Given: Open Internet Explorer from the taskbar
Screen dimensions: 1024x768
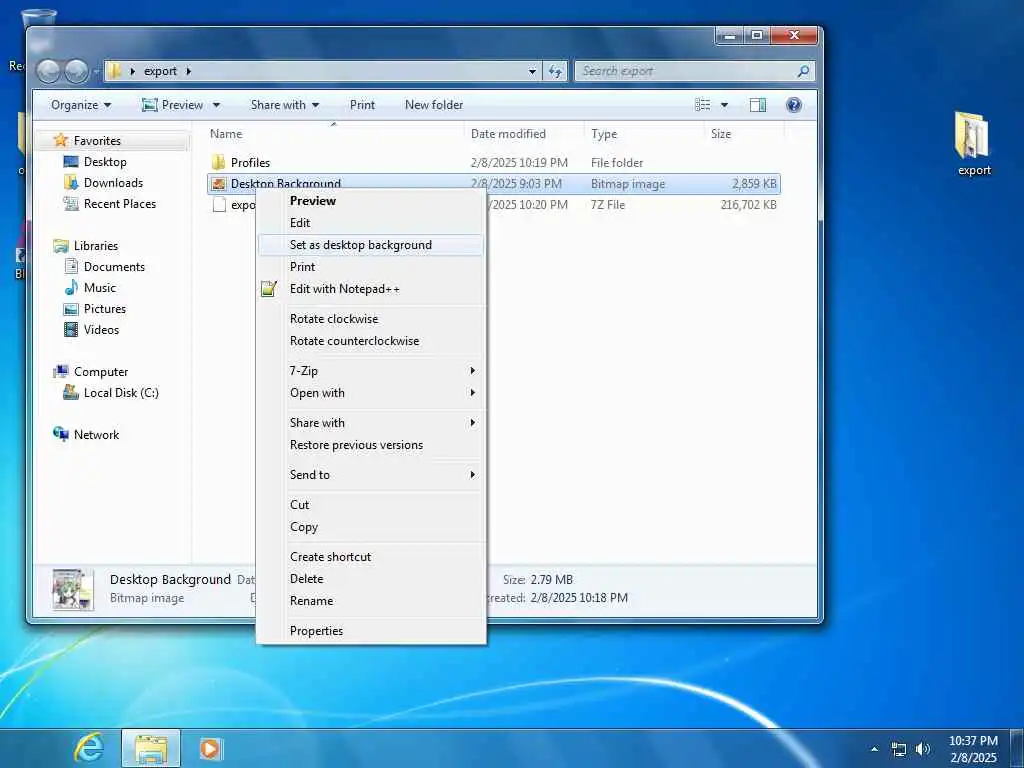Looking at the screenshot, I should click(x=88, y=748).
